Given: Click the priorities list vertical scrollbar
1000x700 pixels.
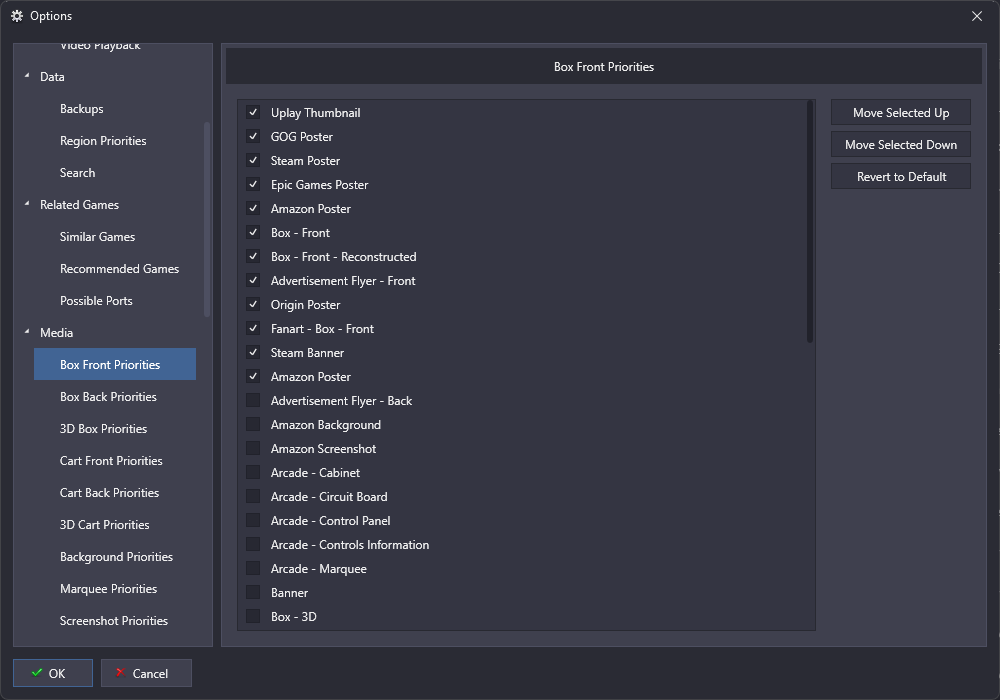Looking at the screenshot, I should pos(810,222).
